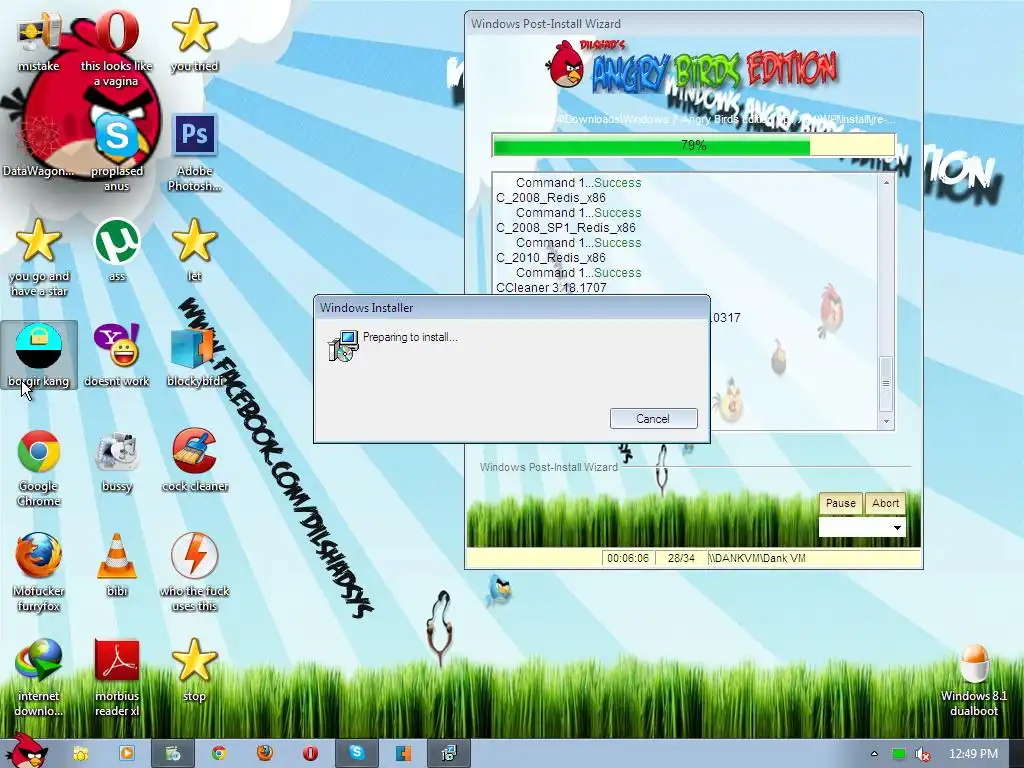Click the Windows Installer dialog title bar
This screenshot has width=1024, height=768.
pyautogui.click(x=512, y=308)
